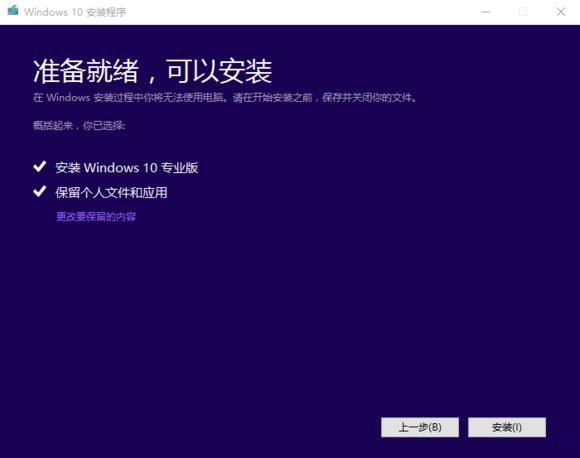Click the notice starting with 在 Windows 安装过程中
The height and width of the screenshot is (458, 580).
[225, 98]
